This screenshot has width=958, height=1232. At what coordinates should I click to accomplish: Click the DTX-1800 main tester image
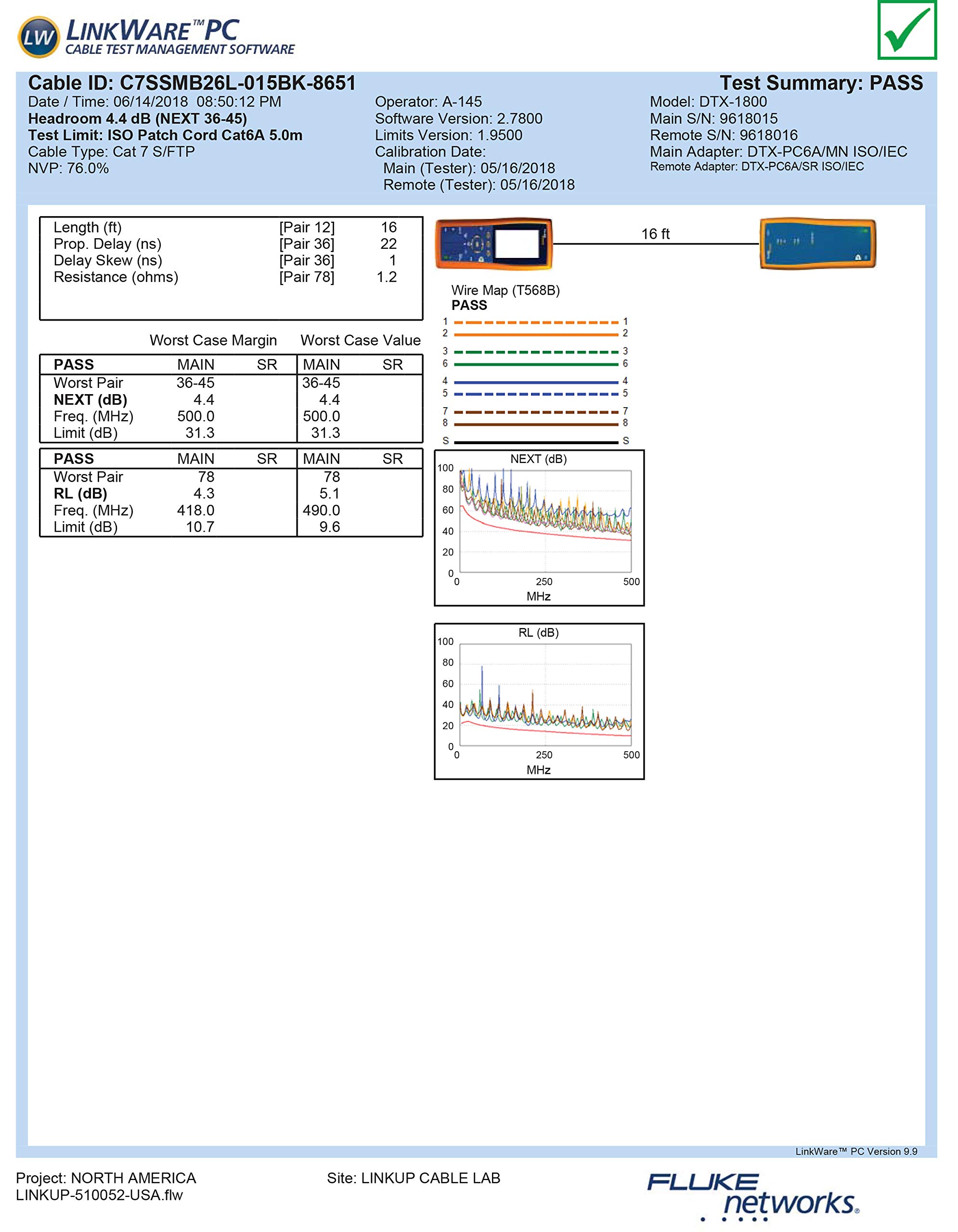[493, 244]
